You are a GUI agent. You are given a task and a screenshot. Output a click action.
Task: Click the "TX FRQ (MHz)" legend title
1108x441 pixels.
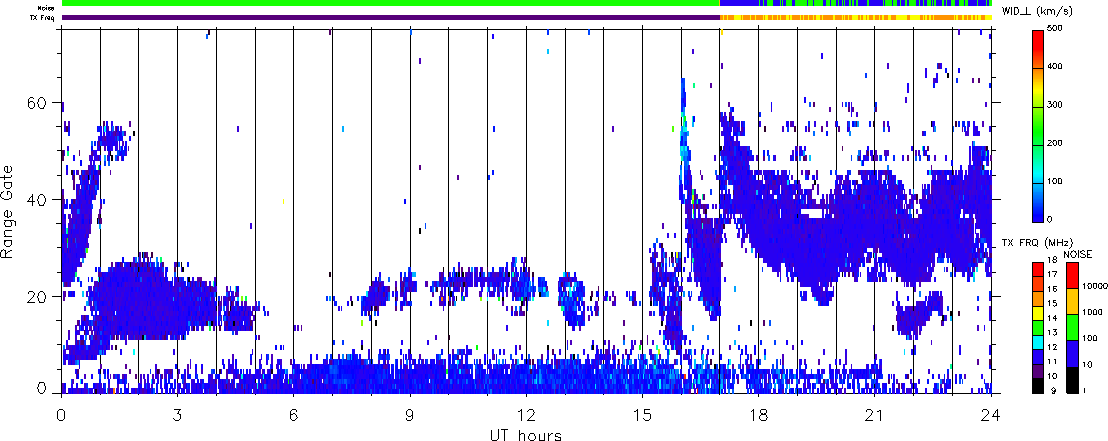tap(1037, 243)
